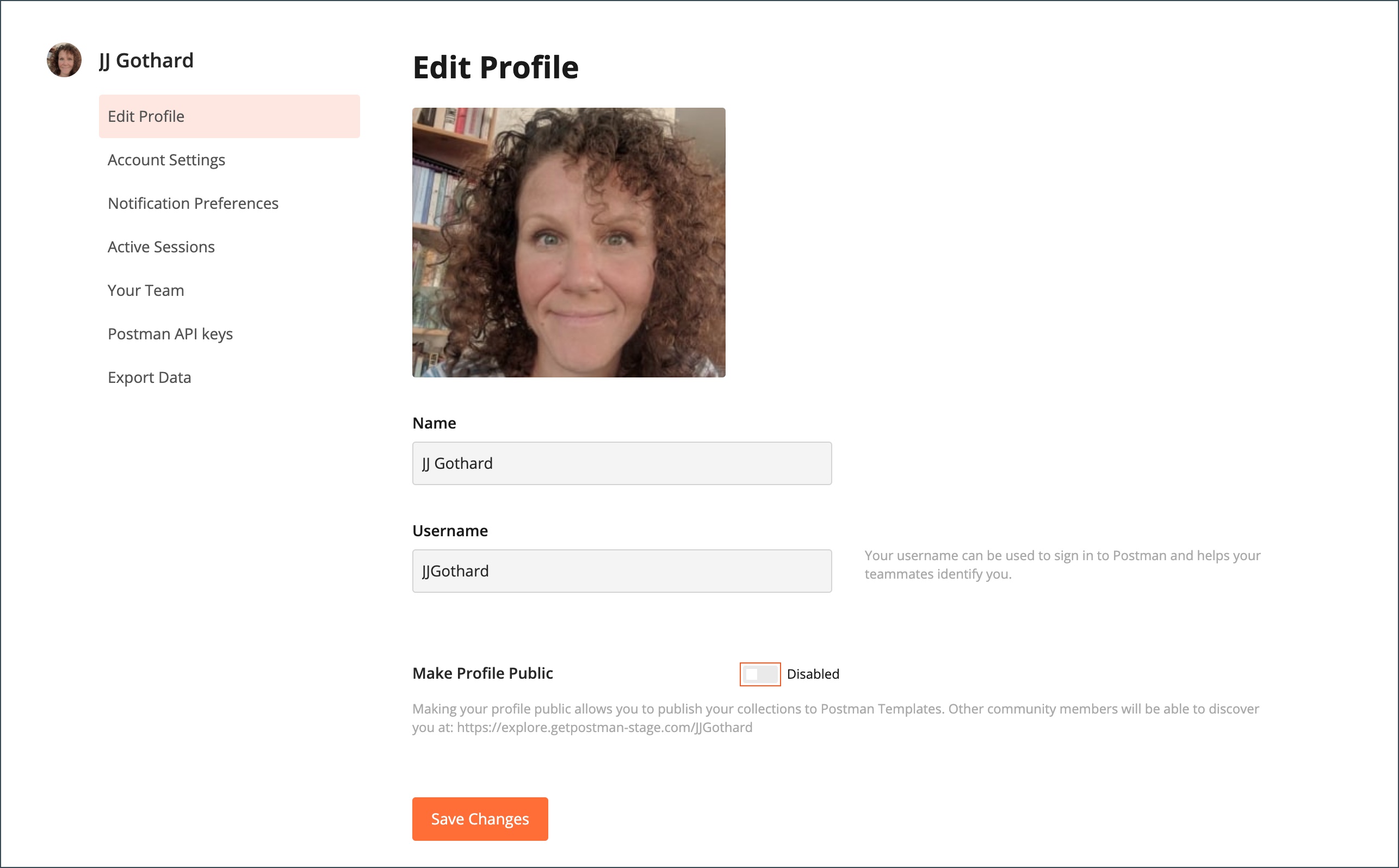The width and height of the screenshot is (1399, 868).
Task: Focus the Username text field
Action: pos(622,571)
